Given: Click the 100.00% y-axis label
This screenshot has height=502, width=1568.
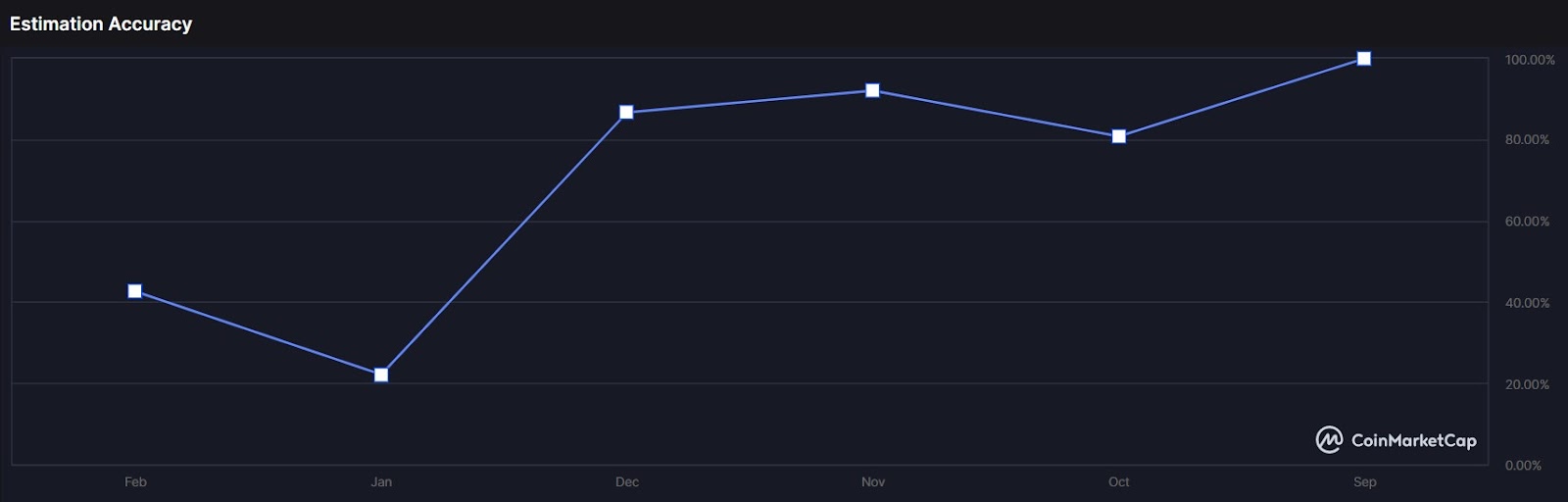Looking at the screenshot, I should tap(1529, 60).
